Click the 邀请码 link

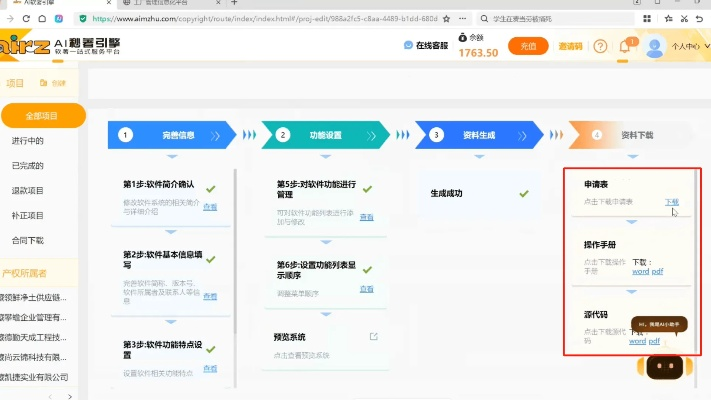(x=570, y=46)
